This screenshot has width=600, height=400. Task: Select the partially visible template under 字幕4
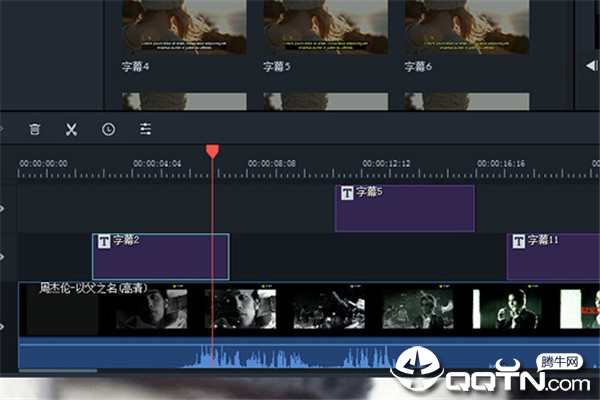(184, 101)
